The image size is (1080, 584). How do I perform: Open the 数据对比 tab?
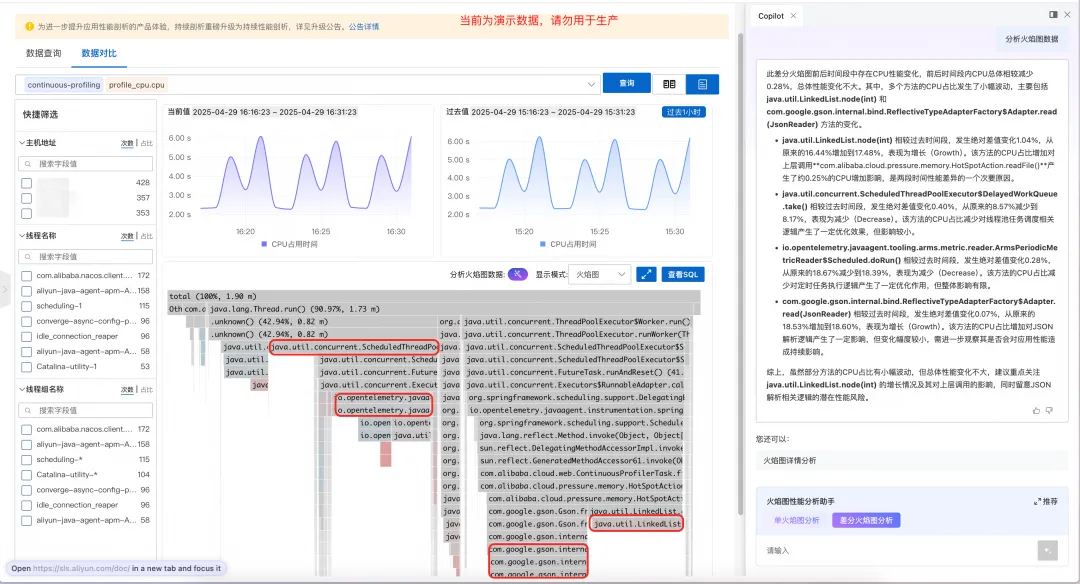click(99, 53)
